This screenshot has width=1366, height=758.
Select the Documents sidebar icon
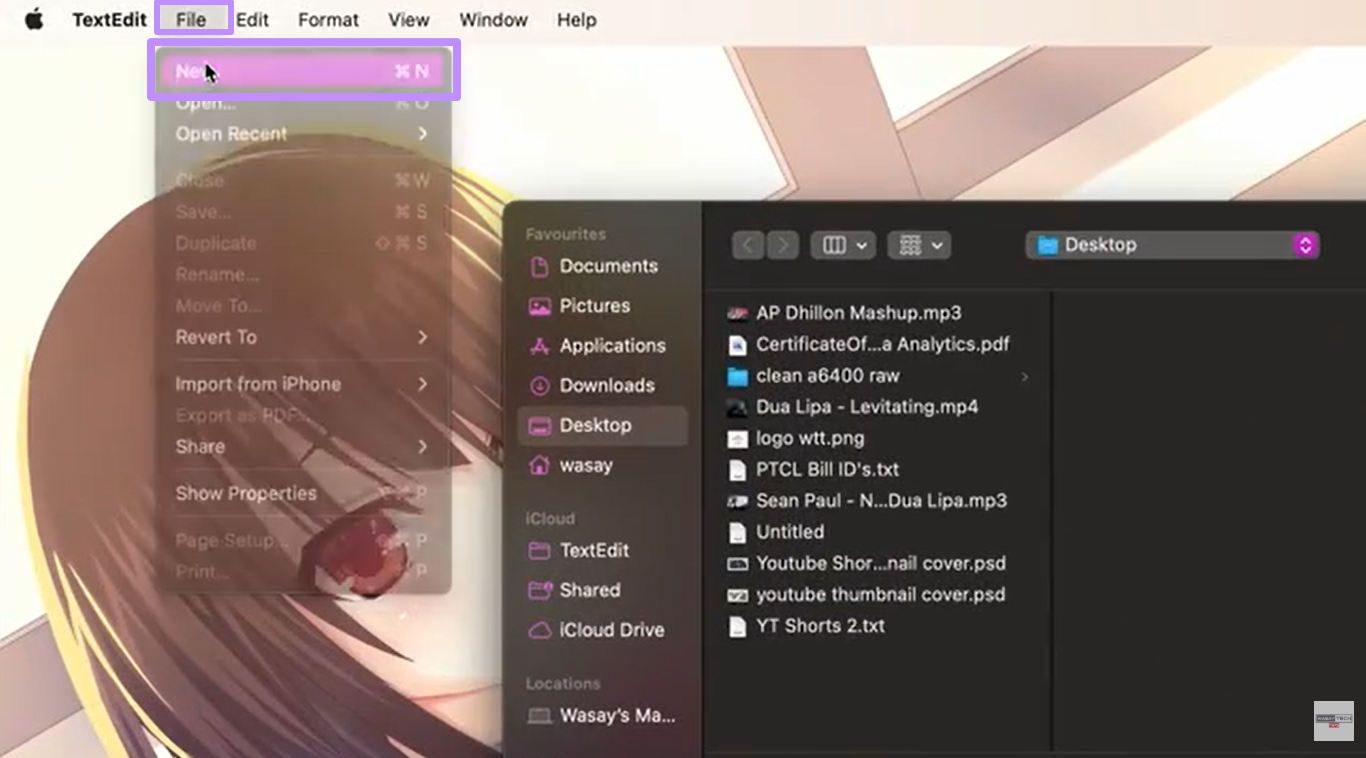[540, 266]
